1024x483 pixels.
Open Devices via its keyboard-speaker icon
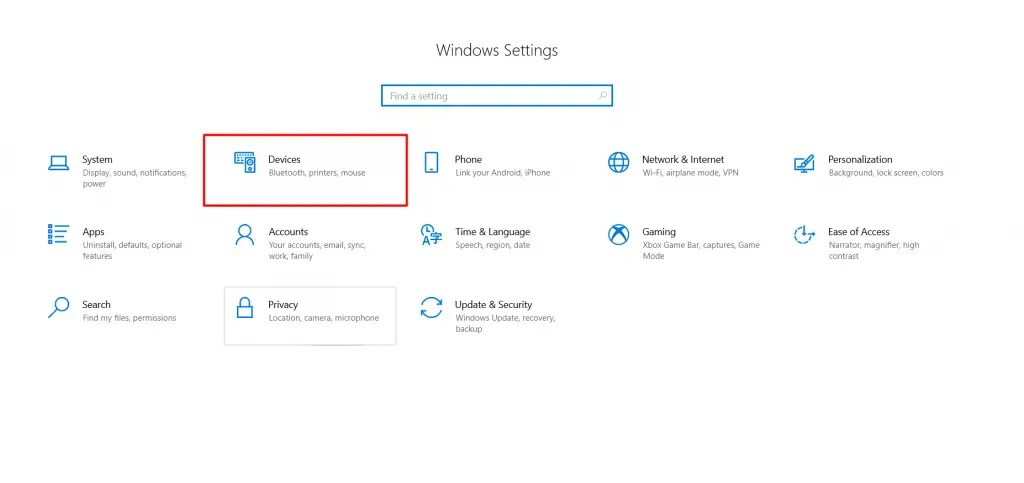245,163
